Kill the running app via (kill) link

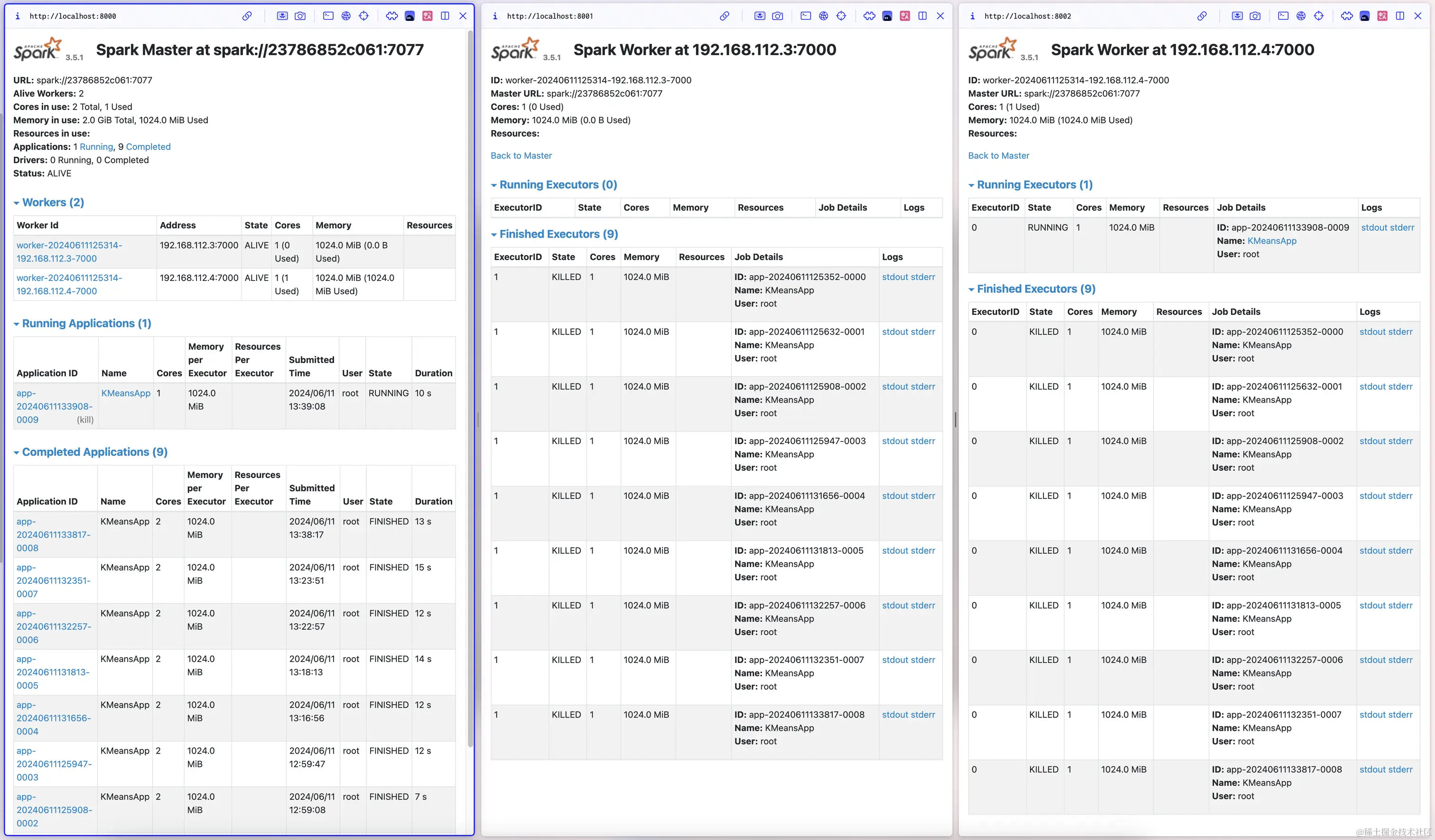pos(85,420)
